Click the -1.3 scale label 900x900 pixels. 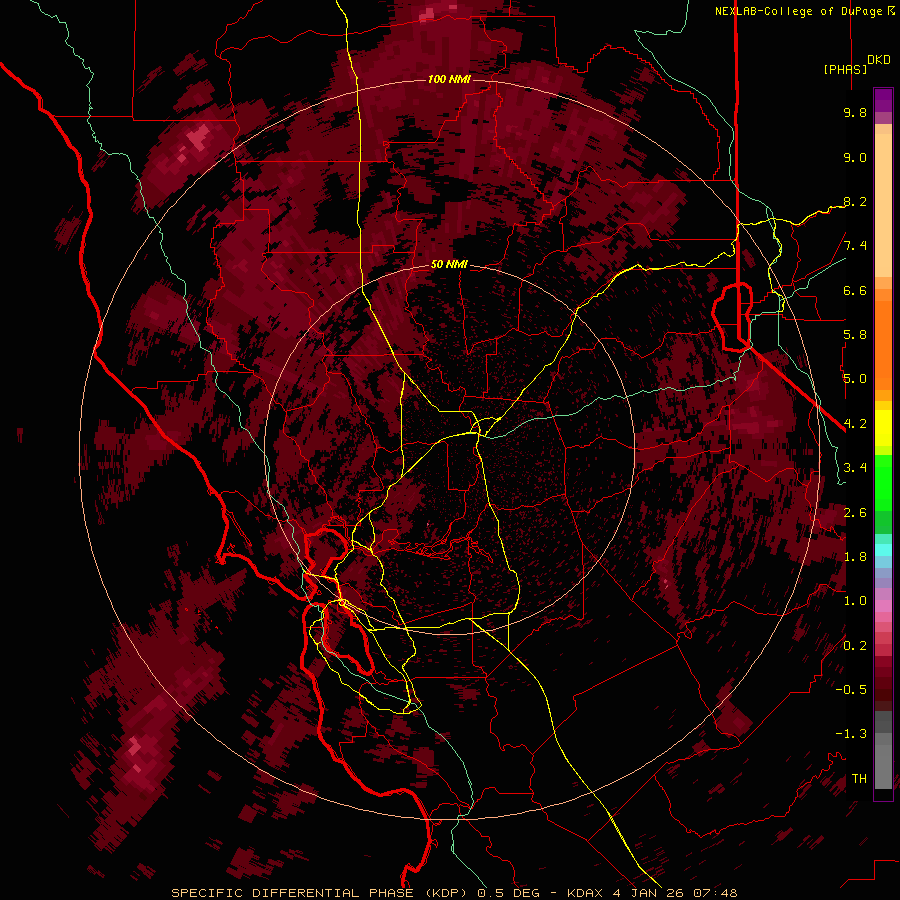point(851,734)
